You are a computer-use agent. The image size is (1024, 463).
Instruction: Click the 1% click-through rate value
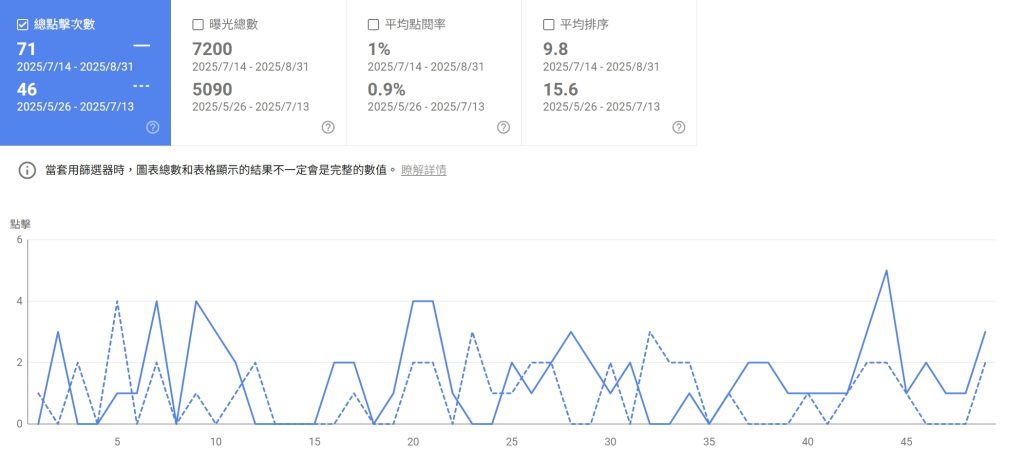click(381, 48)
